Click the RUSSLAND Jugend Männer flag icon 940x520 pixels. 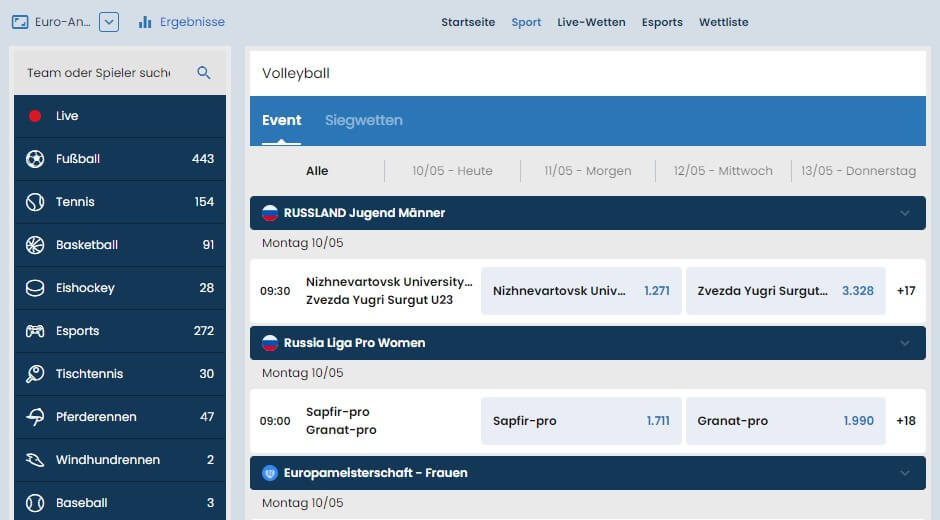[x=270, y=213]
